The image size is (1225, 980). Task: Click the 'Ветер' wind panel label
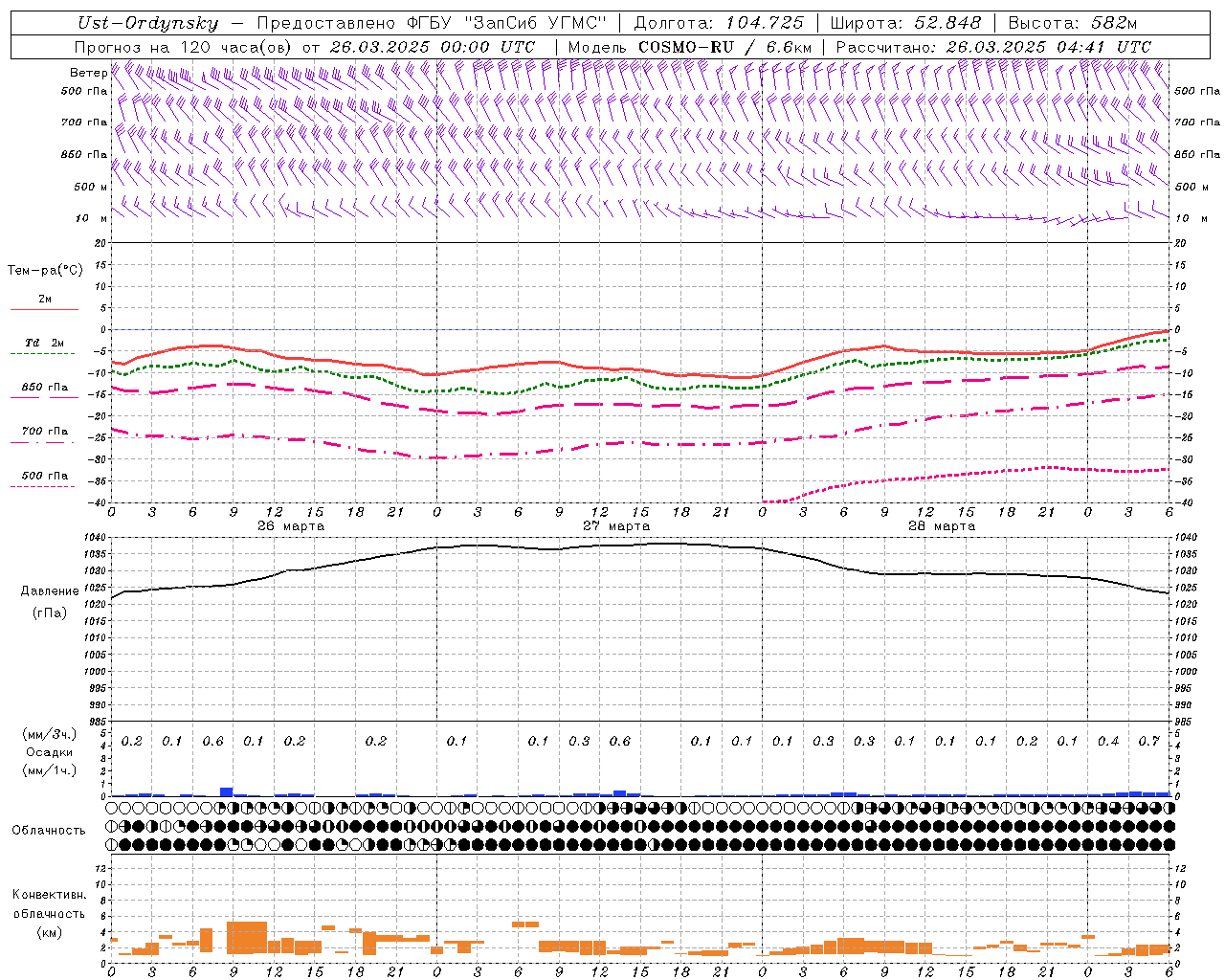click(x=88, y=73)
